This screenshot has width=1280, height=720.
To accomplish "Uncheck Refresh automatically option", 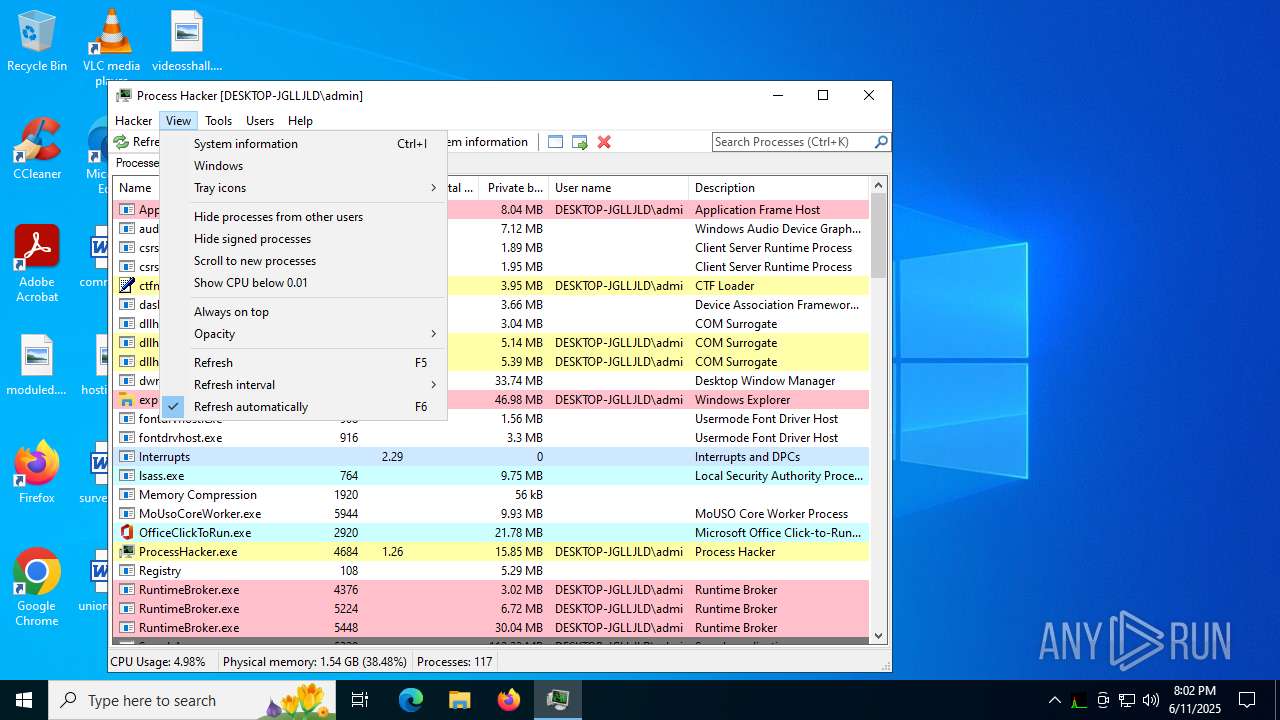I will point(303,406).
